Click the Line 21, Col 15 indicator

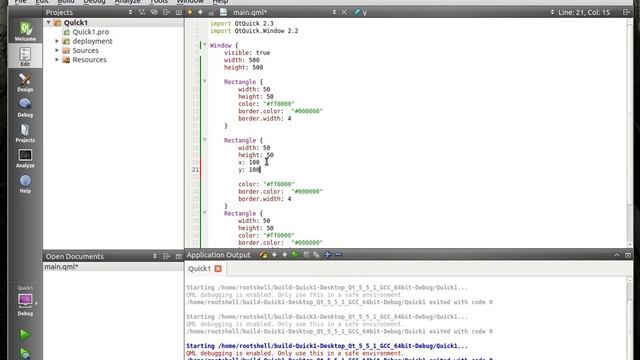(584, 12)
